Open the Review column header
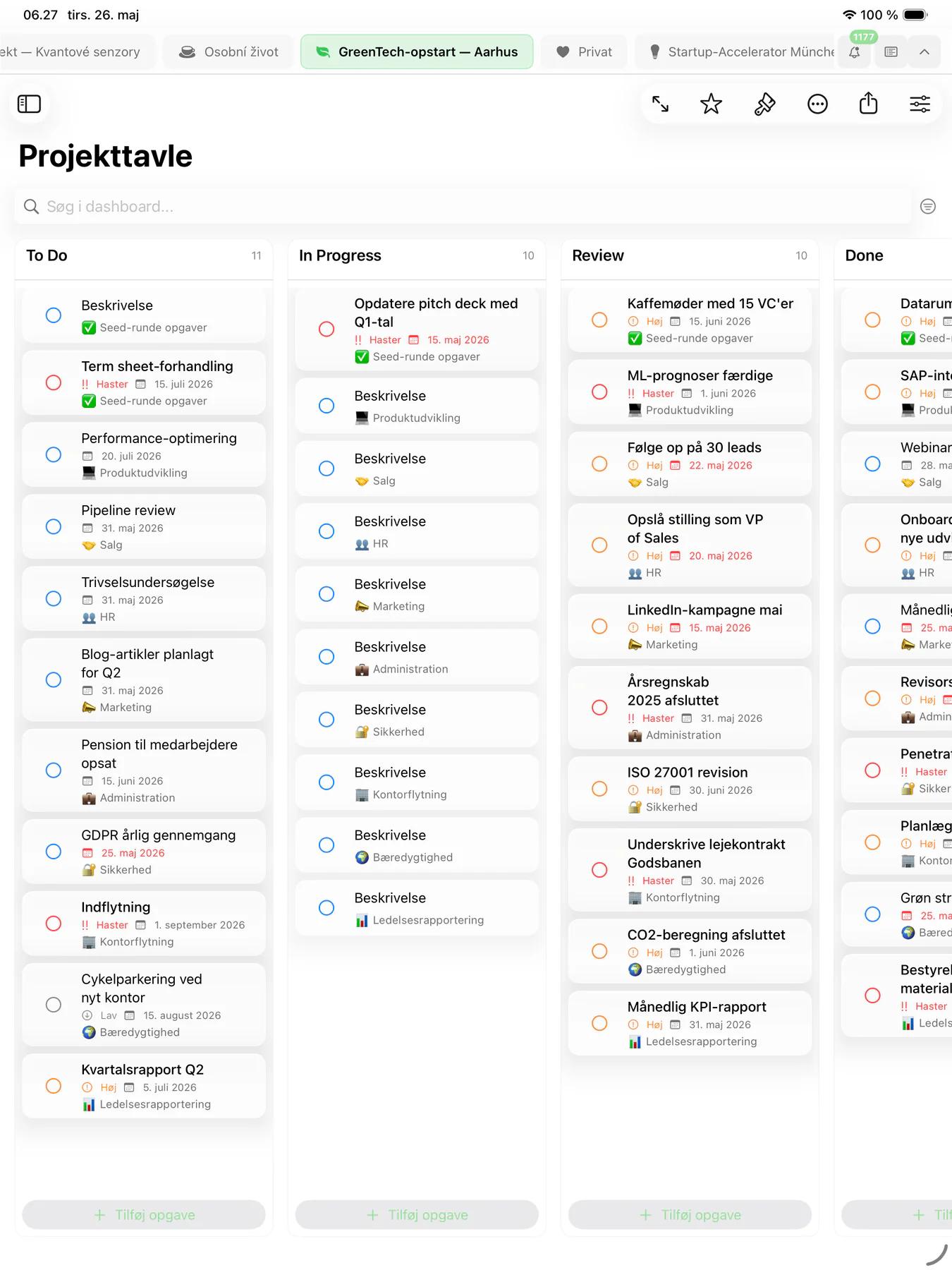Screen dimensions: 952x1270 pos(690,255)
